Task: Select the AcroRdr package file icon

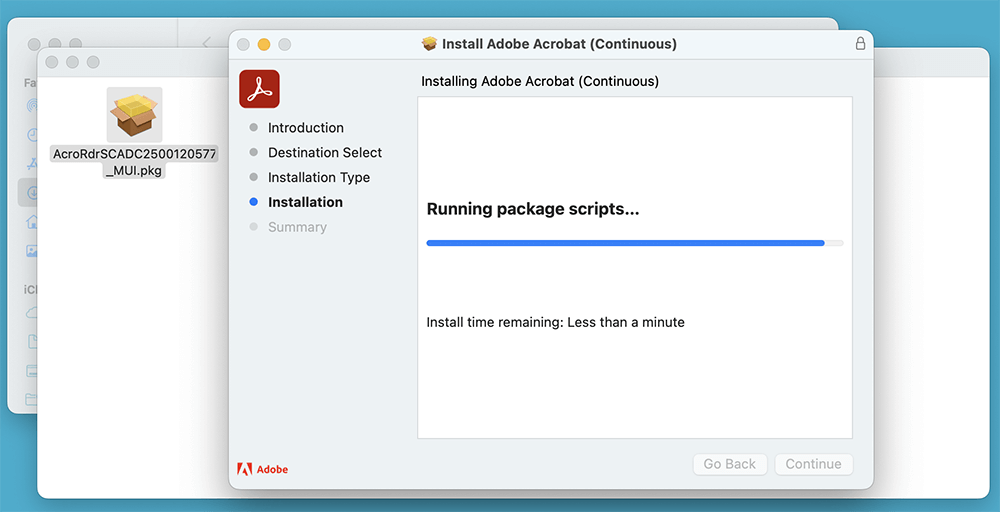Action: click(135, 115)
